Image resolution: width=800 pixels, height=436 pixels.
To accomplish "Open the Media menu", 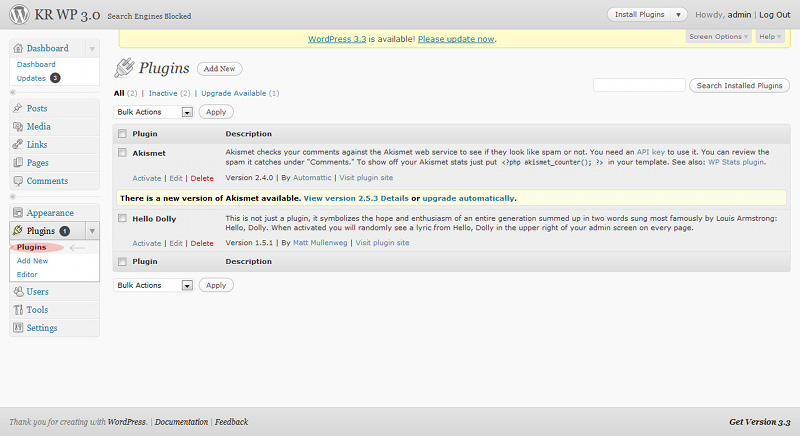I will (x=39, y=126).
